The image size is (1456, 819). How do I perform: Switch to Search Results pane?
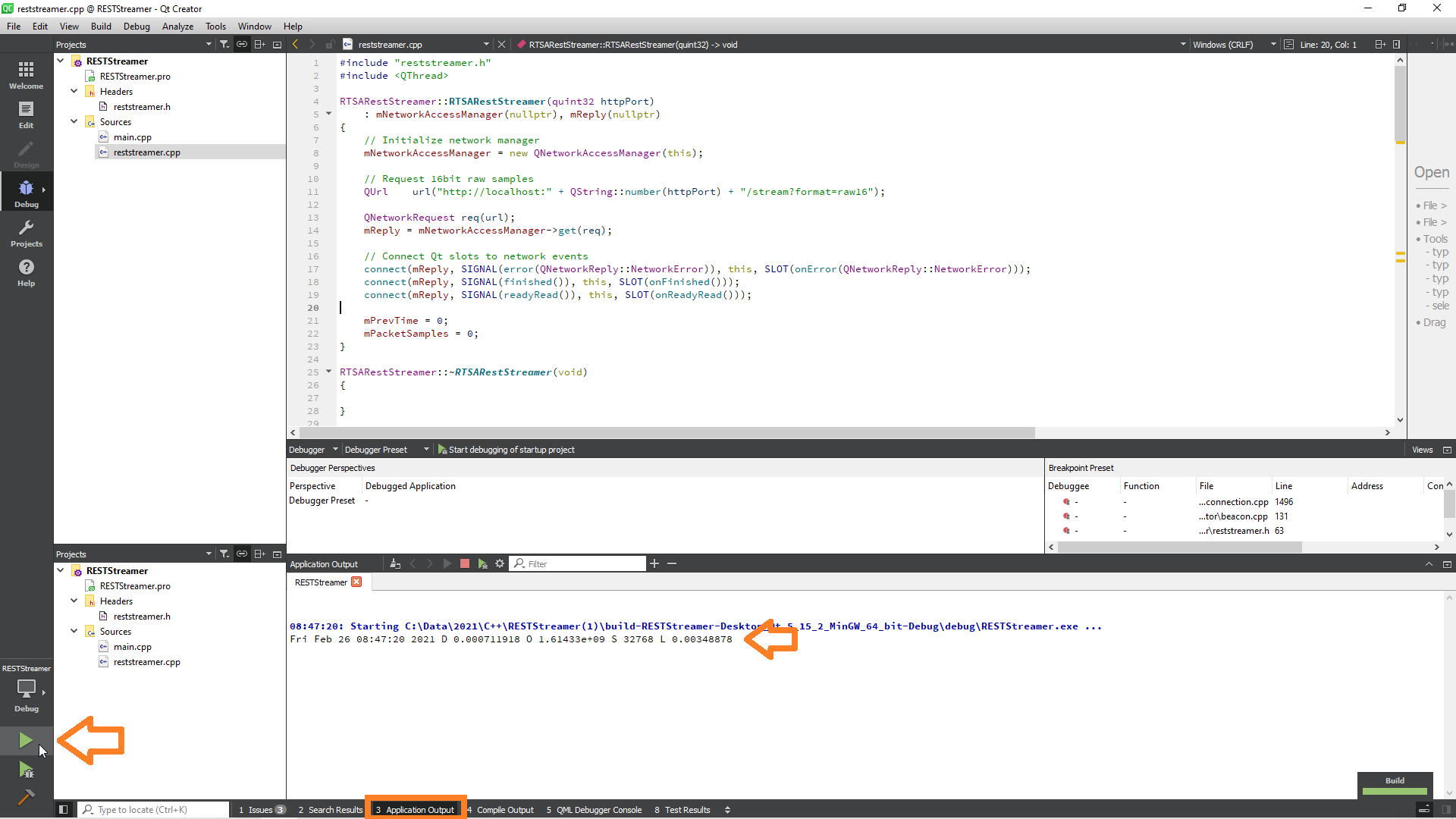[331, 809]
